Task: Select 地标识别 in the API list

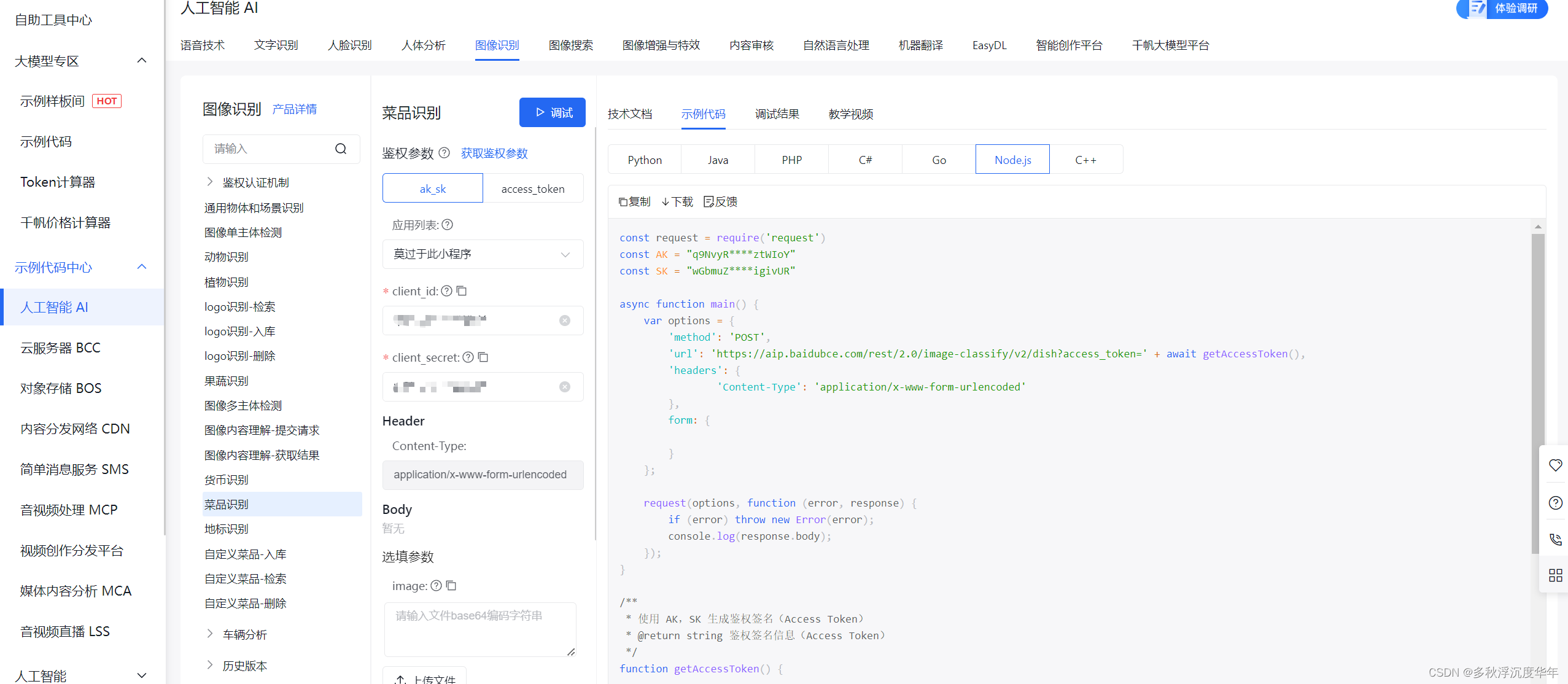Action: tap(227, 529)
